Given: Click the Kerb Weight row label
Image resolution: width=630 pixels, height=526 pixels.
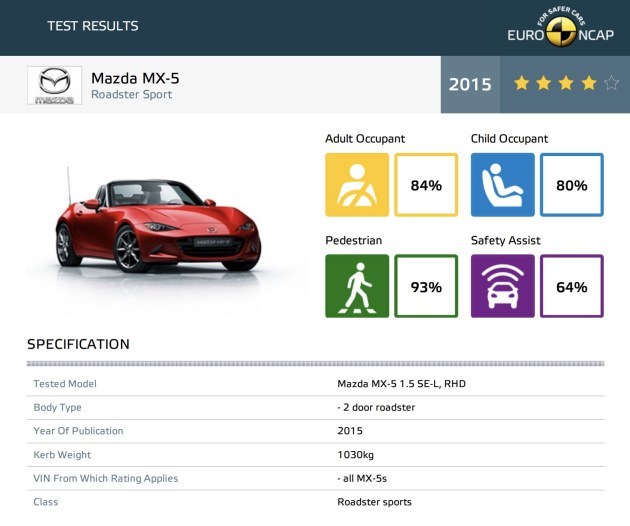Looking at the screenshot, I should click(62, 455).
